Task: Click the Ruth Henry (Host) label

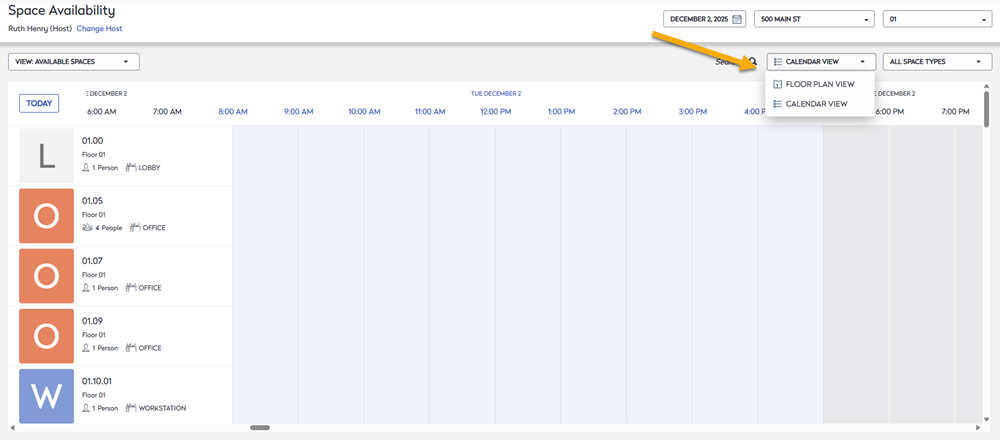Action: point(40,29)
